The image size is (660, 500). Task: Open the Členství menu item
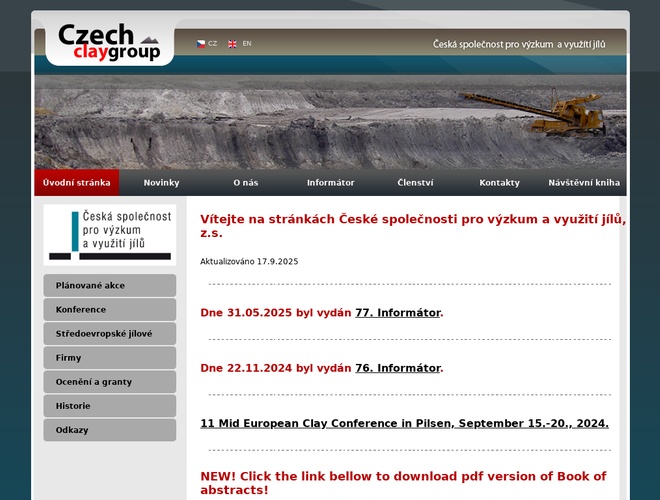(x=415, y=183)
